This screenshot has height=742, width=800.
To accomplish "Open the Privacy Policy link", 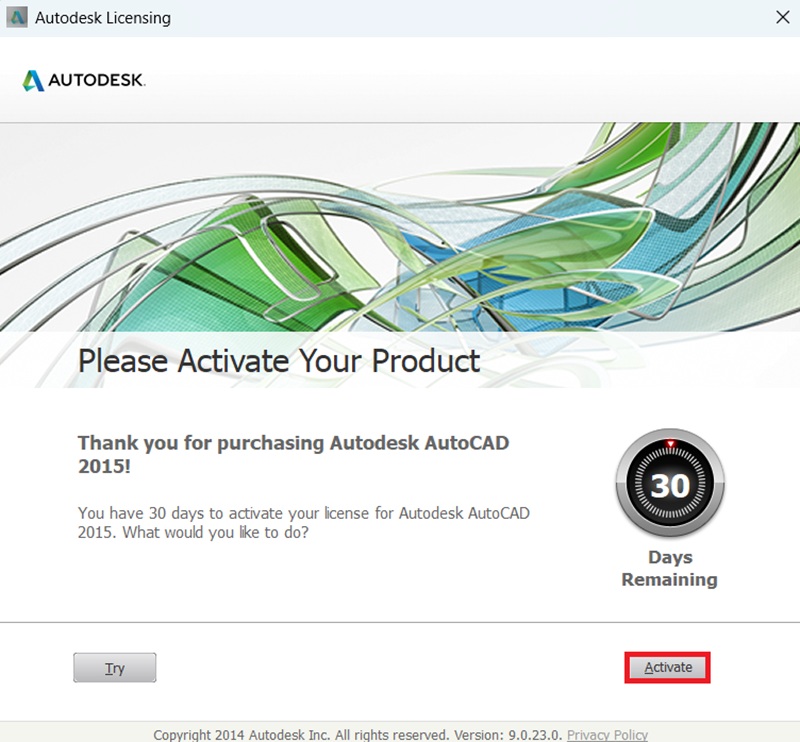I will 608,734.
